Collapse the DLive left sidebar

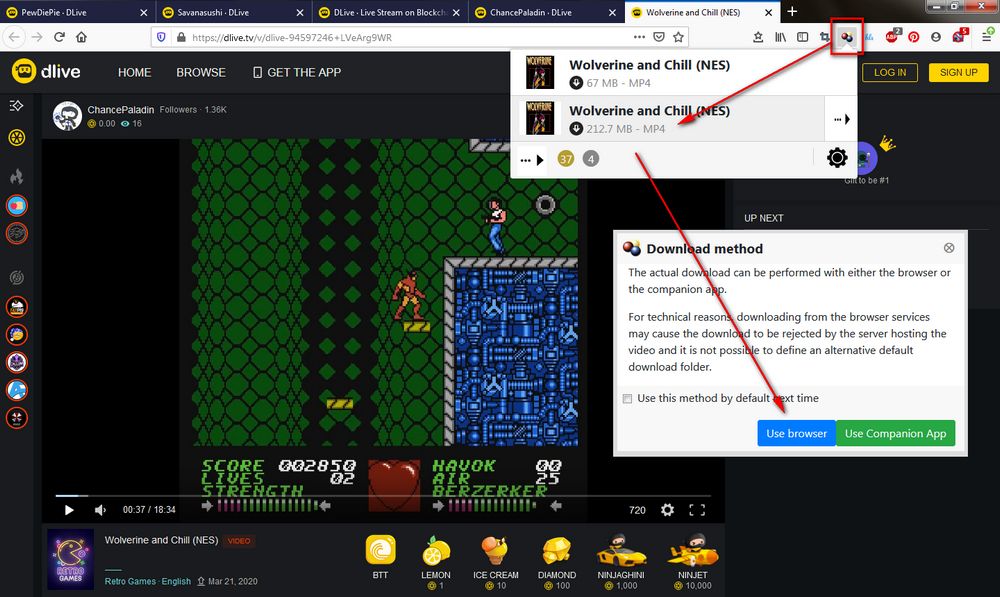[17, 105]
